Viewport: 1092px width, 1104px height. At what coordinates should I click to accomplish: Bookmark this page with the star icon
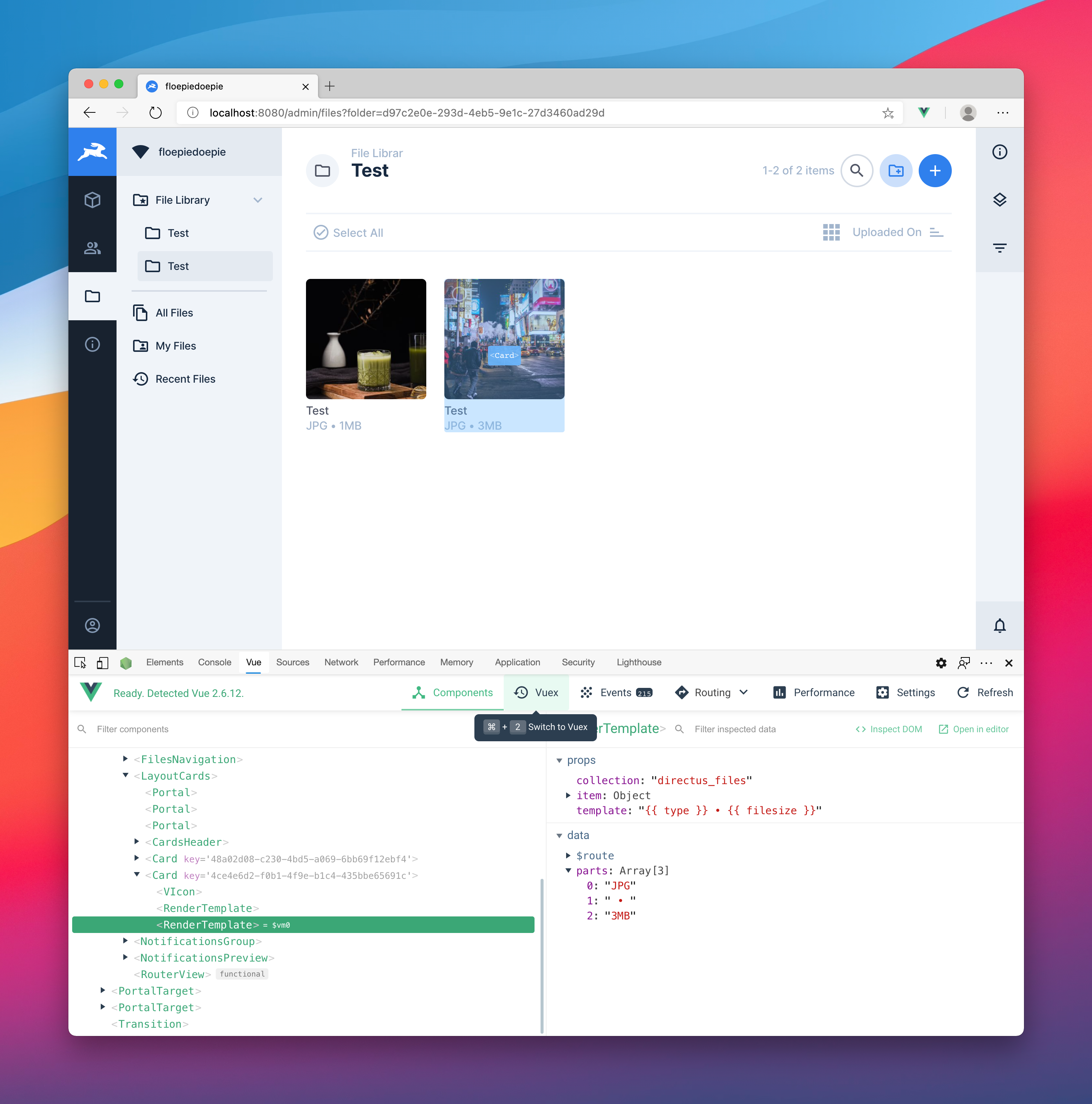pos(888,112)
